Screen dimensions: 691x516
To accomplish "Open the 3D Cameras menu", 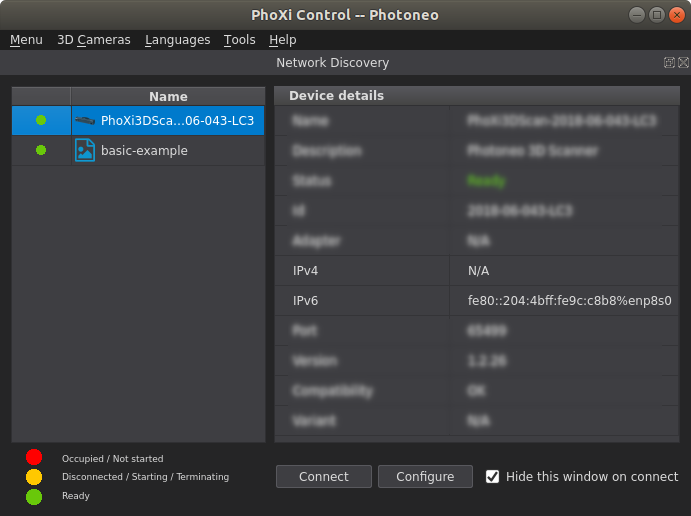I will (94, 40).
